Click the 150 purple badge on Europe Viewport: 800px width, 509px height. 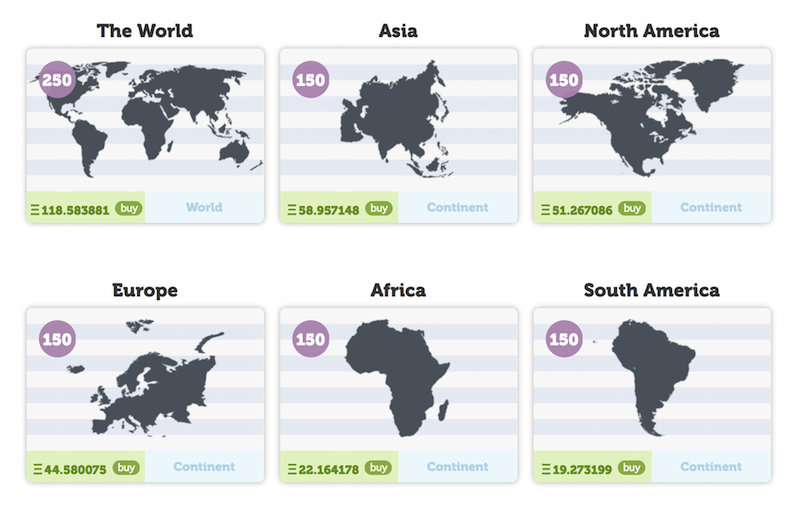click(57, 339)
